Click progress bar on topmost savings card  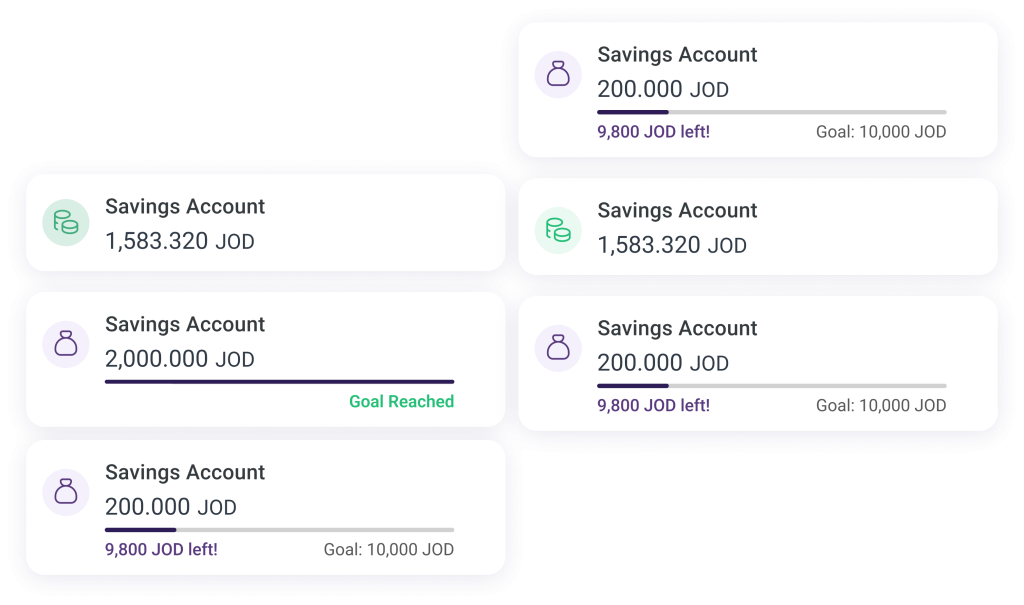coord(771,112)
